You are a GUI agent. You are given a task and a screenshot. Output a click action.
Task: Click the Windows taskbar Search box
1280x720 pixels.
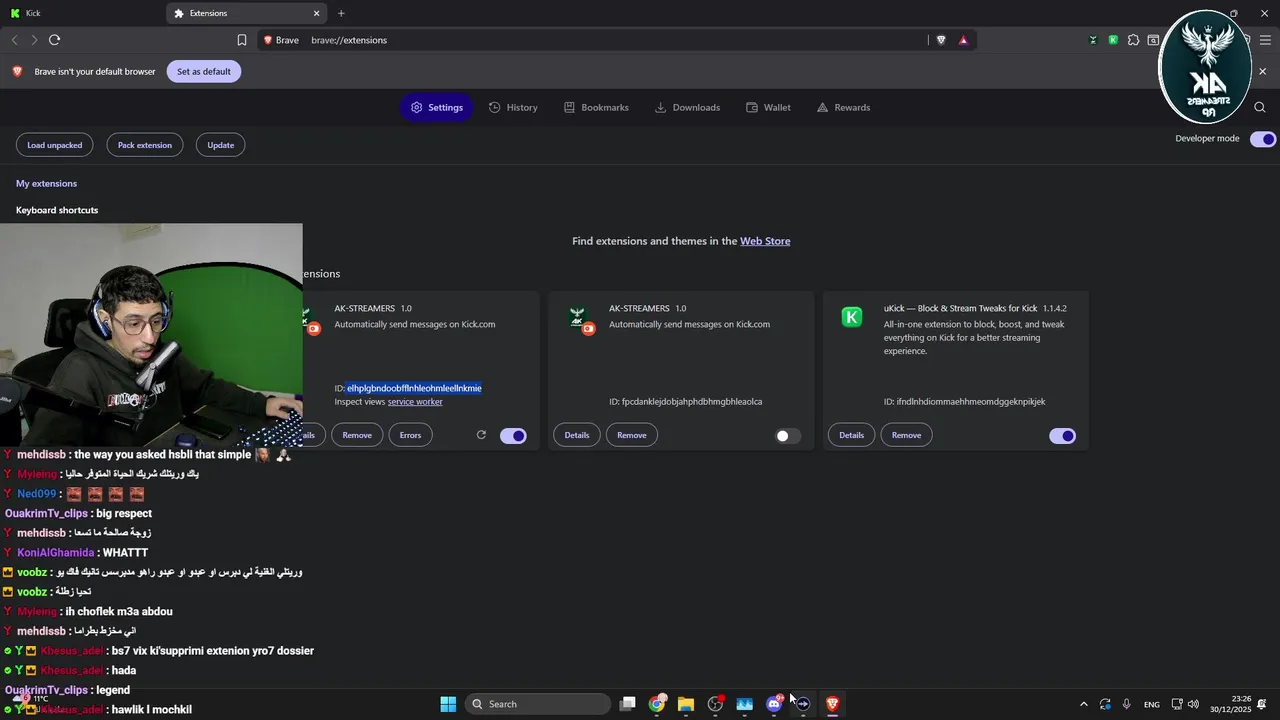[539, 704]
